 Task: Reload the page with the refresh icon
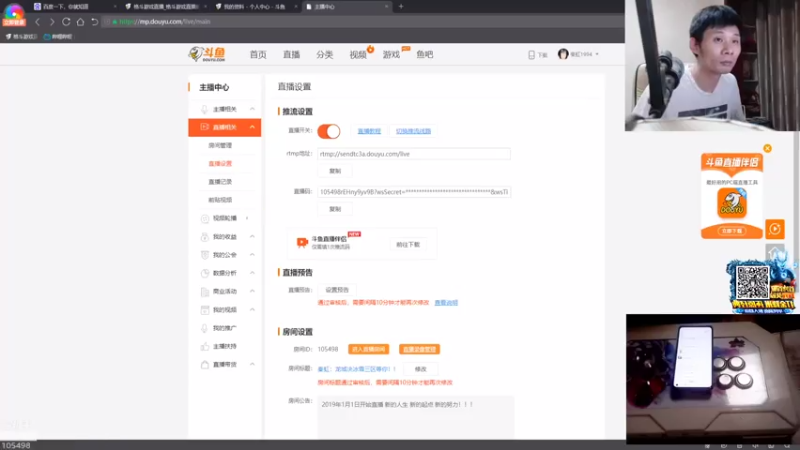[x=66, y=22]
